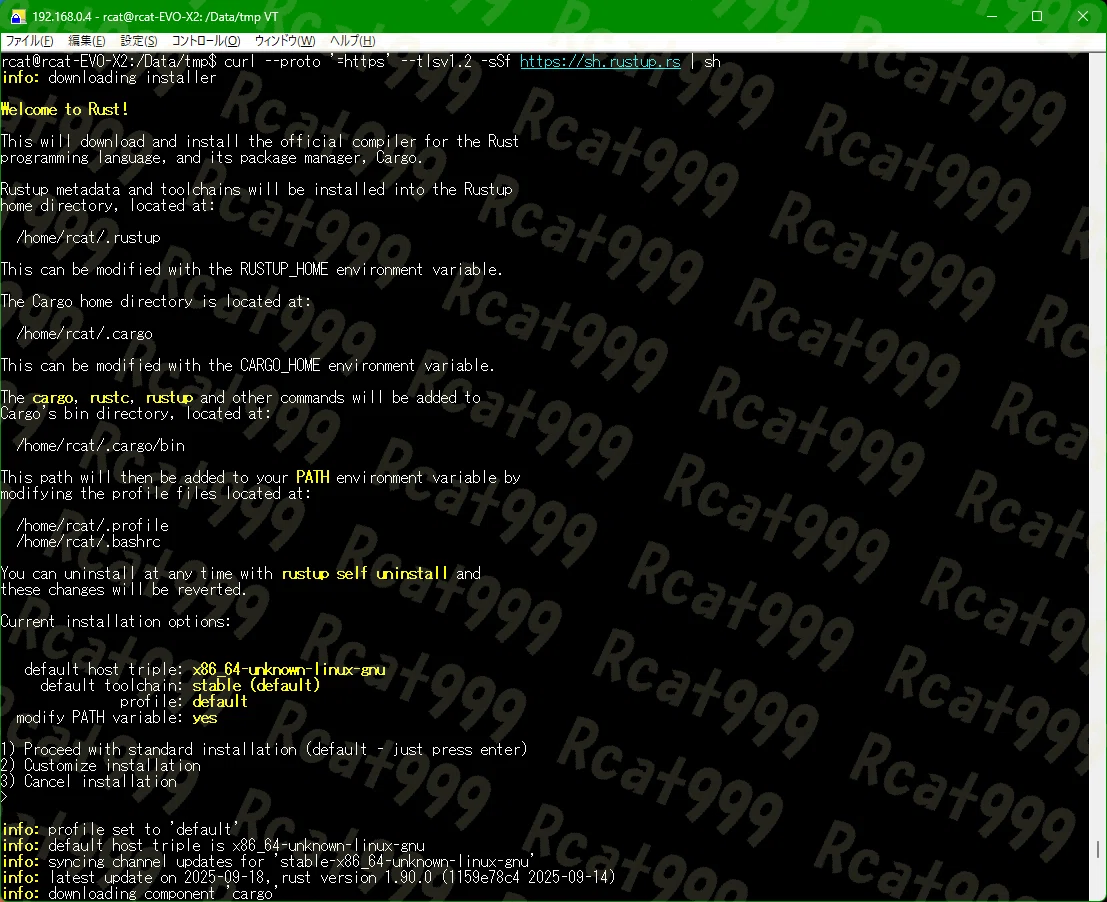This screenshot has width=1107, height=902.
Task: Click the Tera Term title bar icon
Action: pyautogui.click(x=18, y=16)
